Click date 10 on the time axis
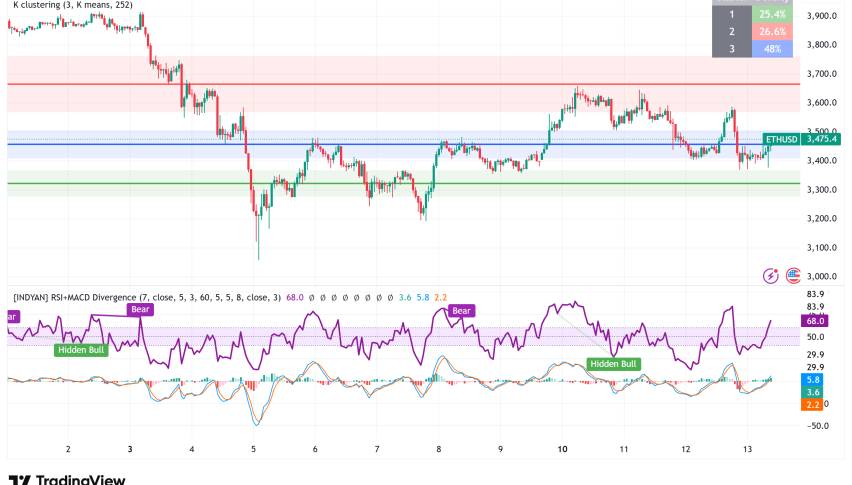 tap(562, 451)
